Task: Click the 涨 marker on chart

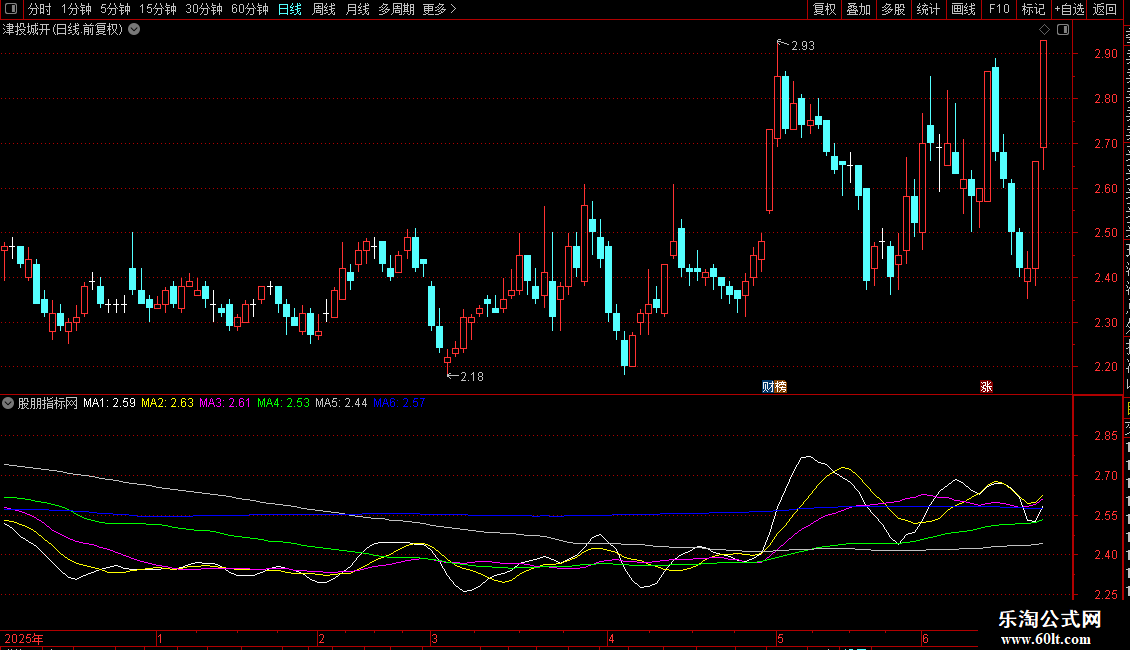Action: pos(986,387)
